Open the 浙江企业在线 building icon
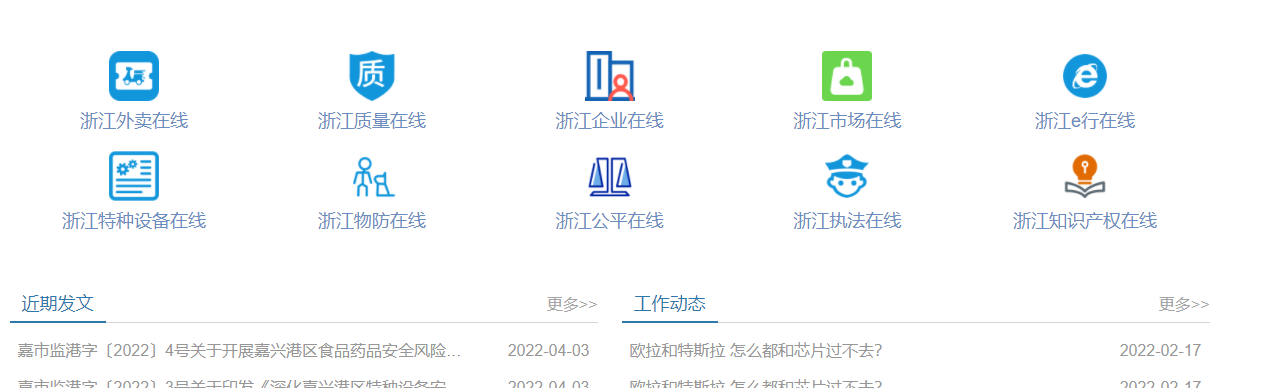Screen dimensions: 1269x388 610,76
